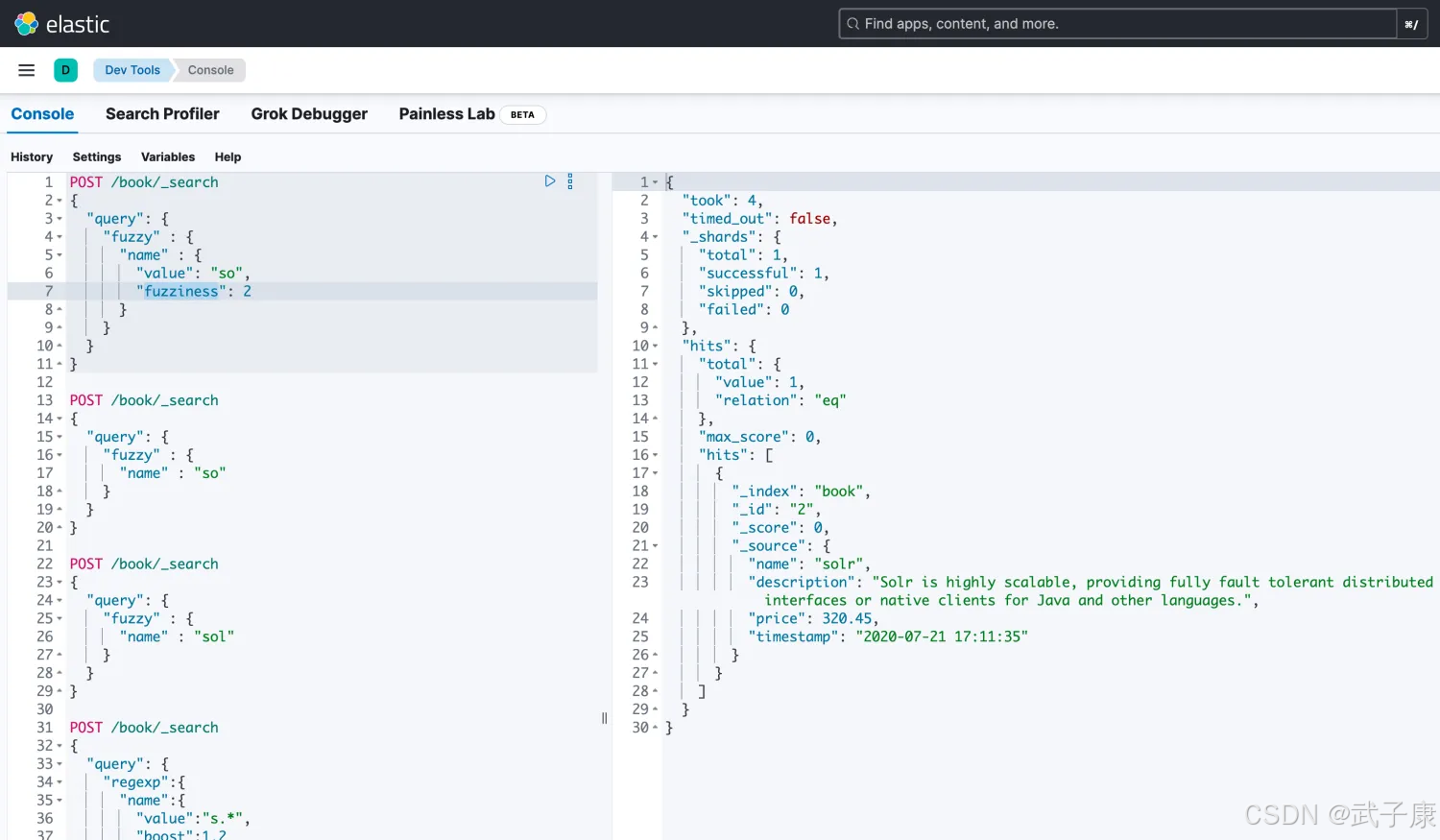This screenshot has height=840, width=1440.
Task: Click the keyboard shortcut icon beside search
Action: point(1411,24)
